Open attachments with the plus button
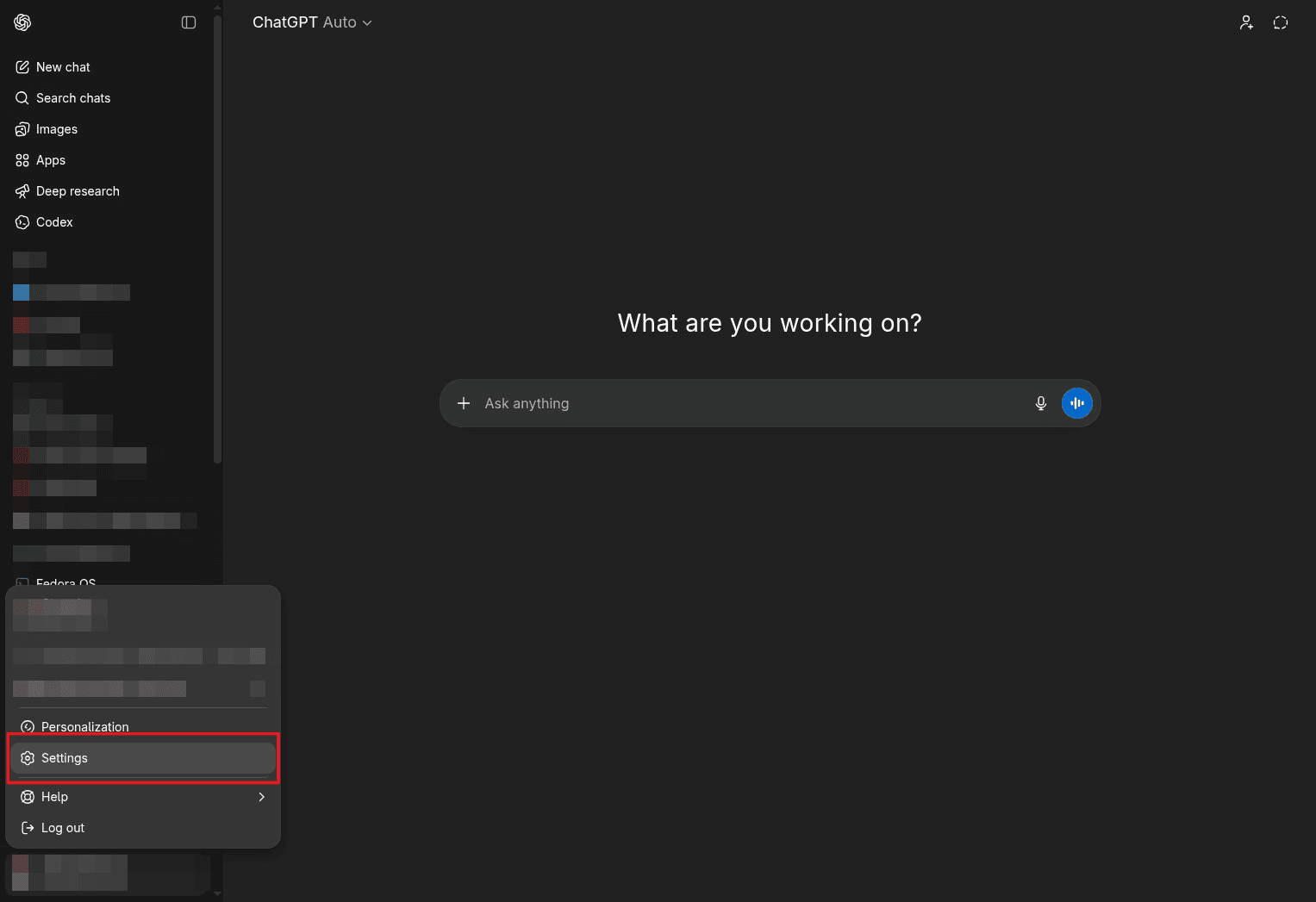Viewport: 1316px width, 902px height. click(x=464, y=402)
